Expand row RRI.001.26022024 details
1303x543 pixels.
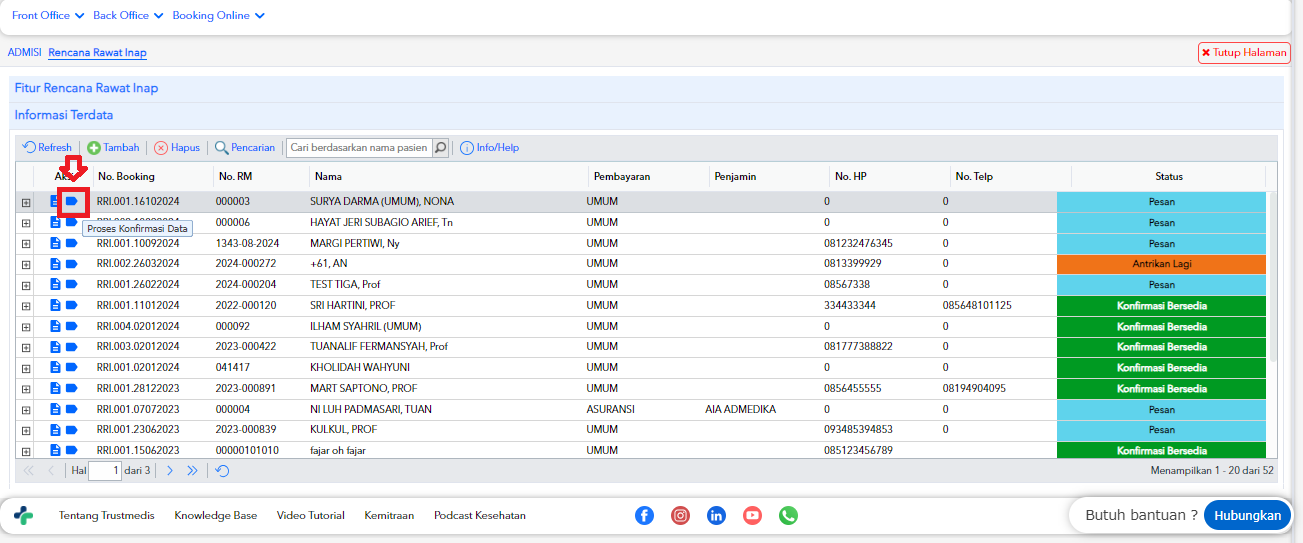click(x=26, y=285)
